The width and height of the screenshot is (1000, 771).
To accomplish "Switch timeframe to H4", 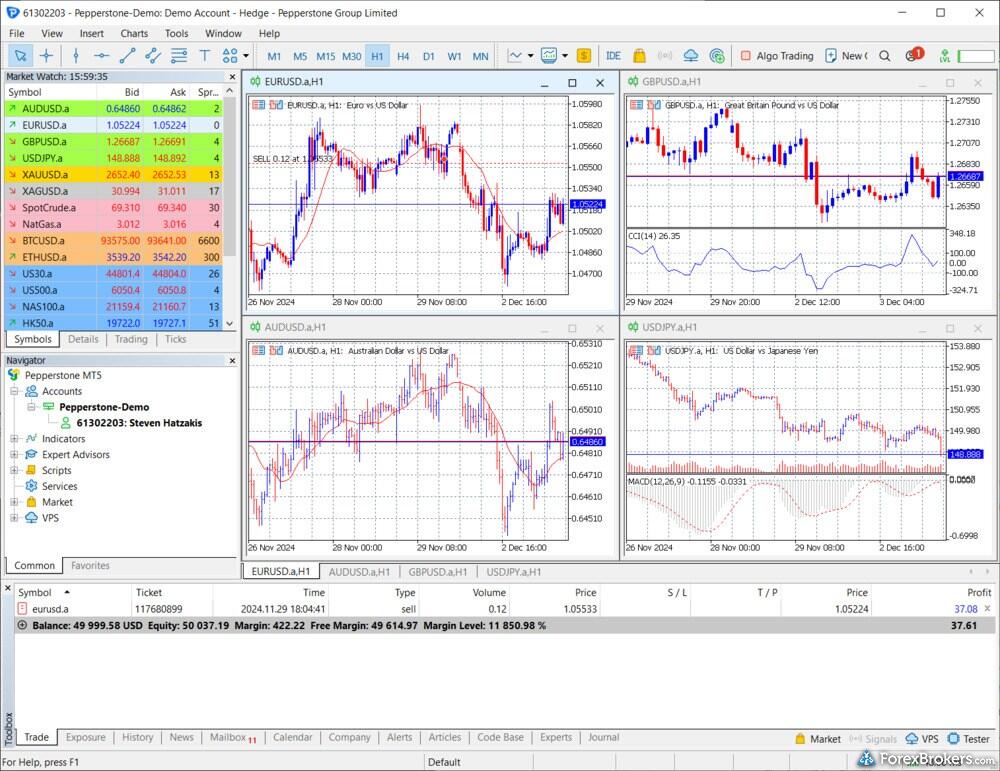I will 403,56.
